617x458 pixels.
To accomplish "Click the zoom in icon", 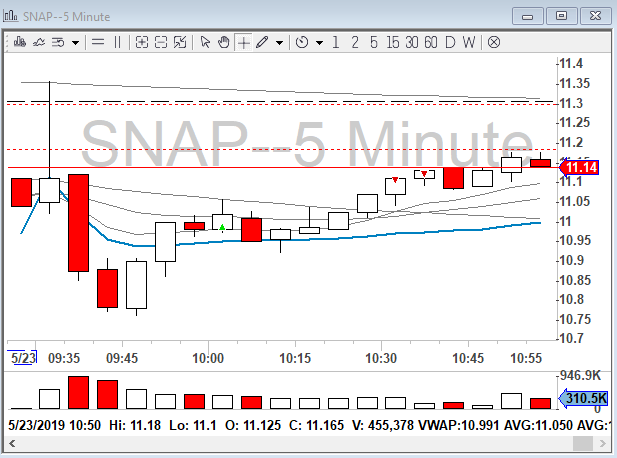I will coord(142,42).
